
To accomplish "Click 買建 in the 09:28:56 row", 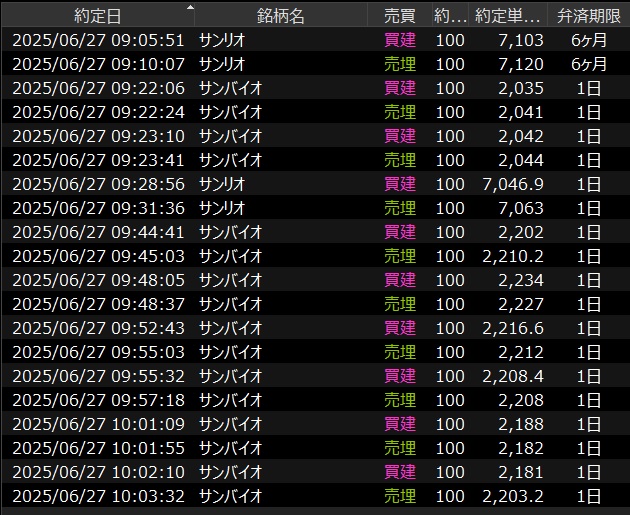I will click(x=400, y=184).
